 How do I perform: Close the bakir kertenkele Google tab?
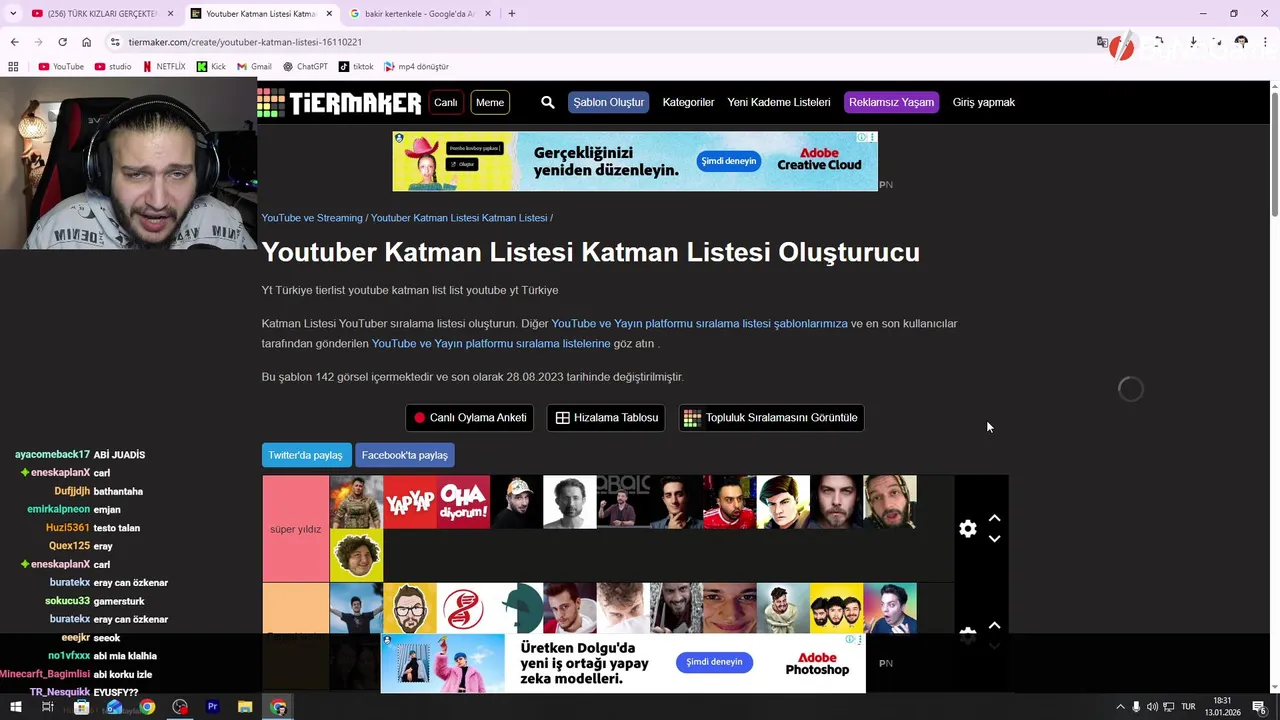488,14
